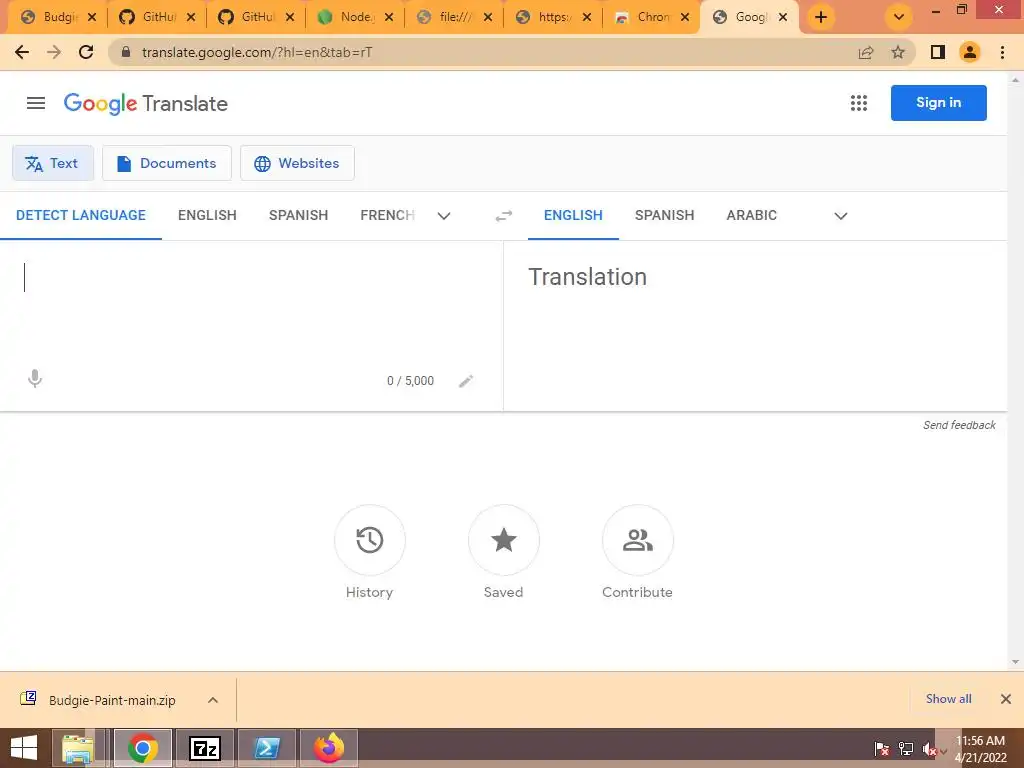Switch to Websites translation mode

click(297, 163)
